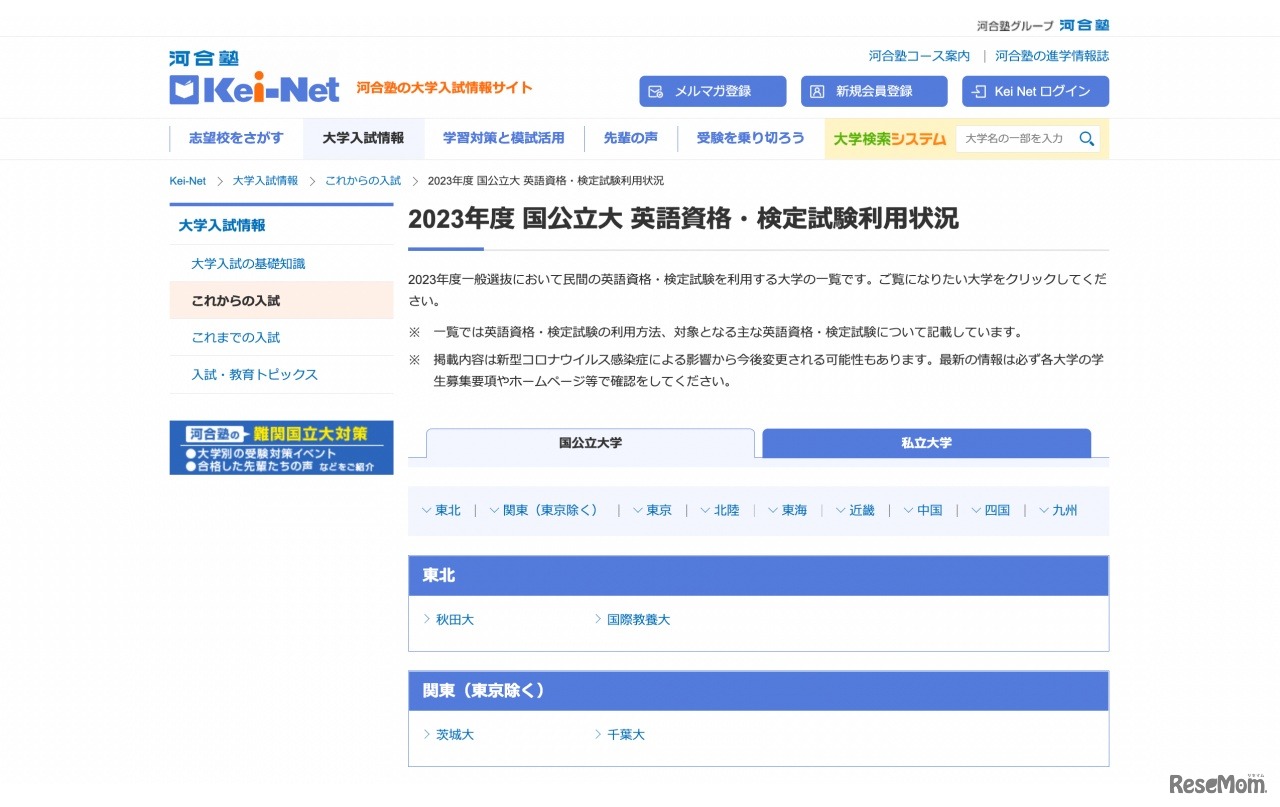The image size is (1280, 807).
Task: Open the メルマガ登録 button
Action: [713, 91]
